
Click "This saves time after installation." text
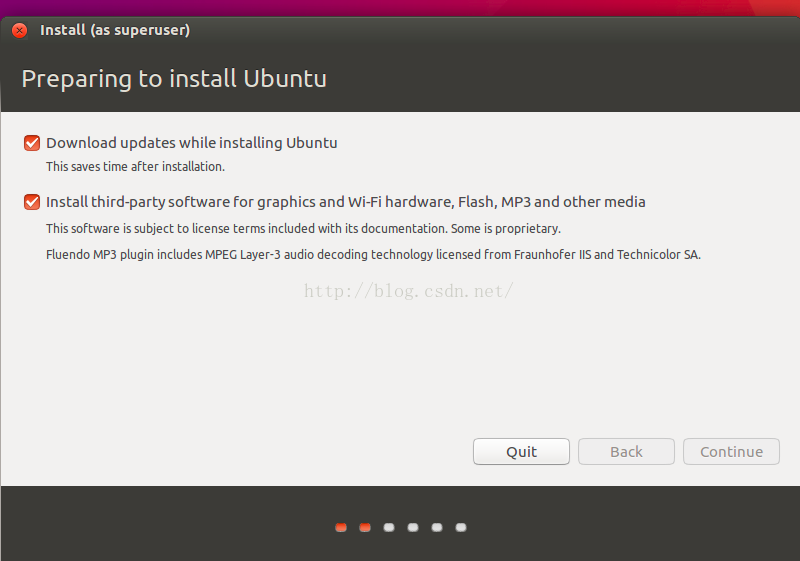(x=135, y=167)
